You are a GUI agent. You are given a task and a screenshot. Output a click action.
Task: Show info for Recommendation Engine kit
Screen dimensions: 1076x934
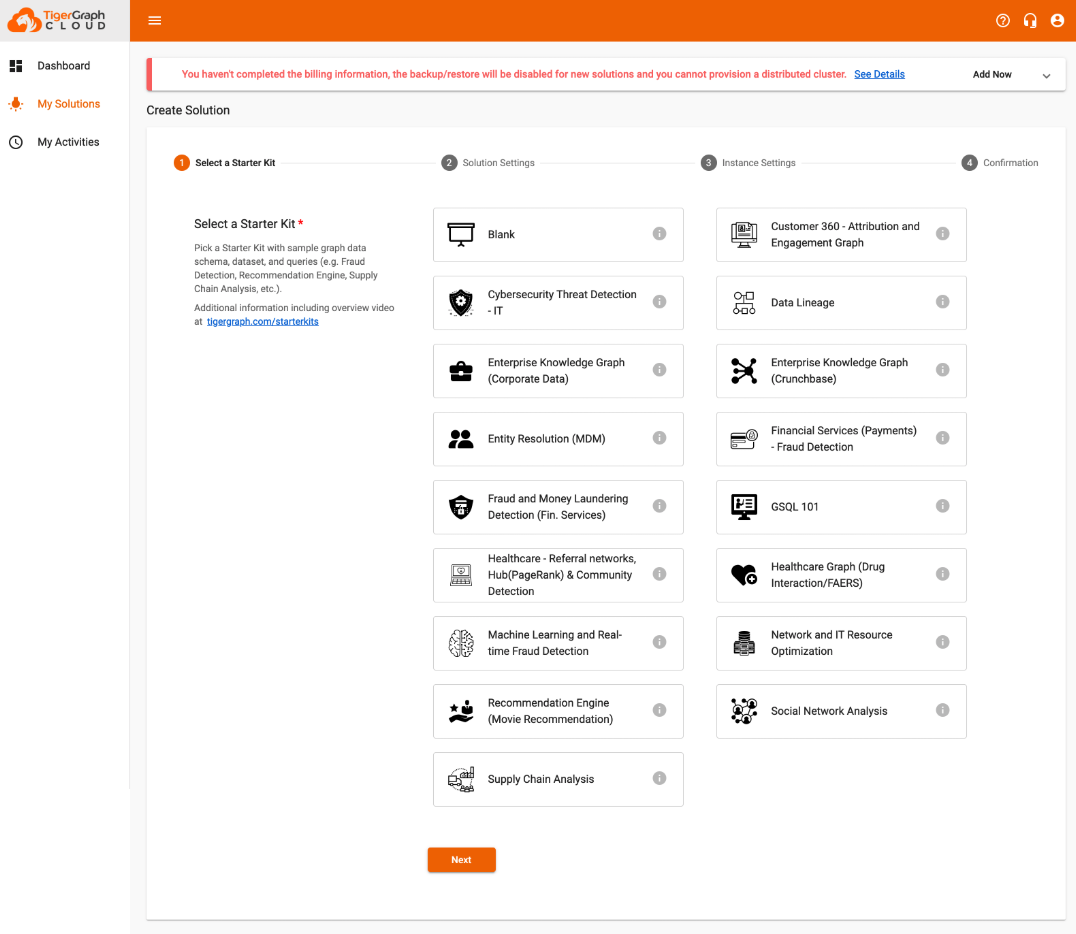point(659,710)
